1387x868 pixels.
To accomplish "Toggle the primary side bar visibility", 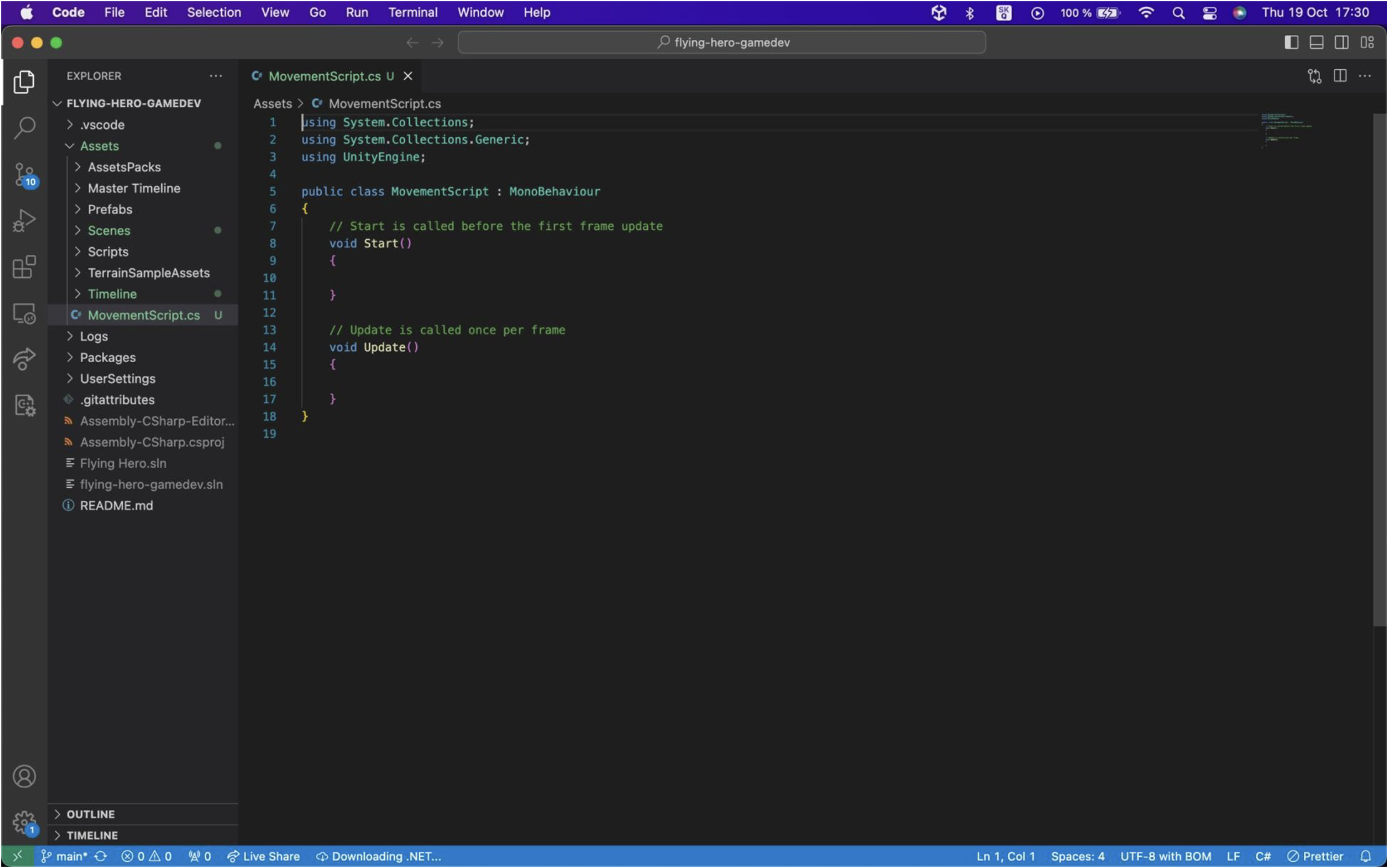I will pos(1291,42).
